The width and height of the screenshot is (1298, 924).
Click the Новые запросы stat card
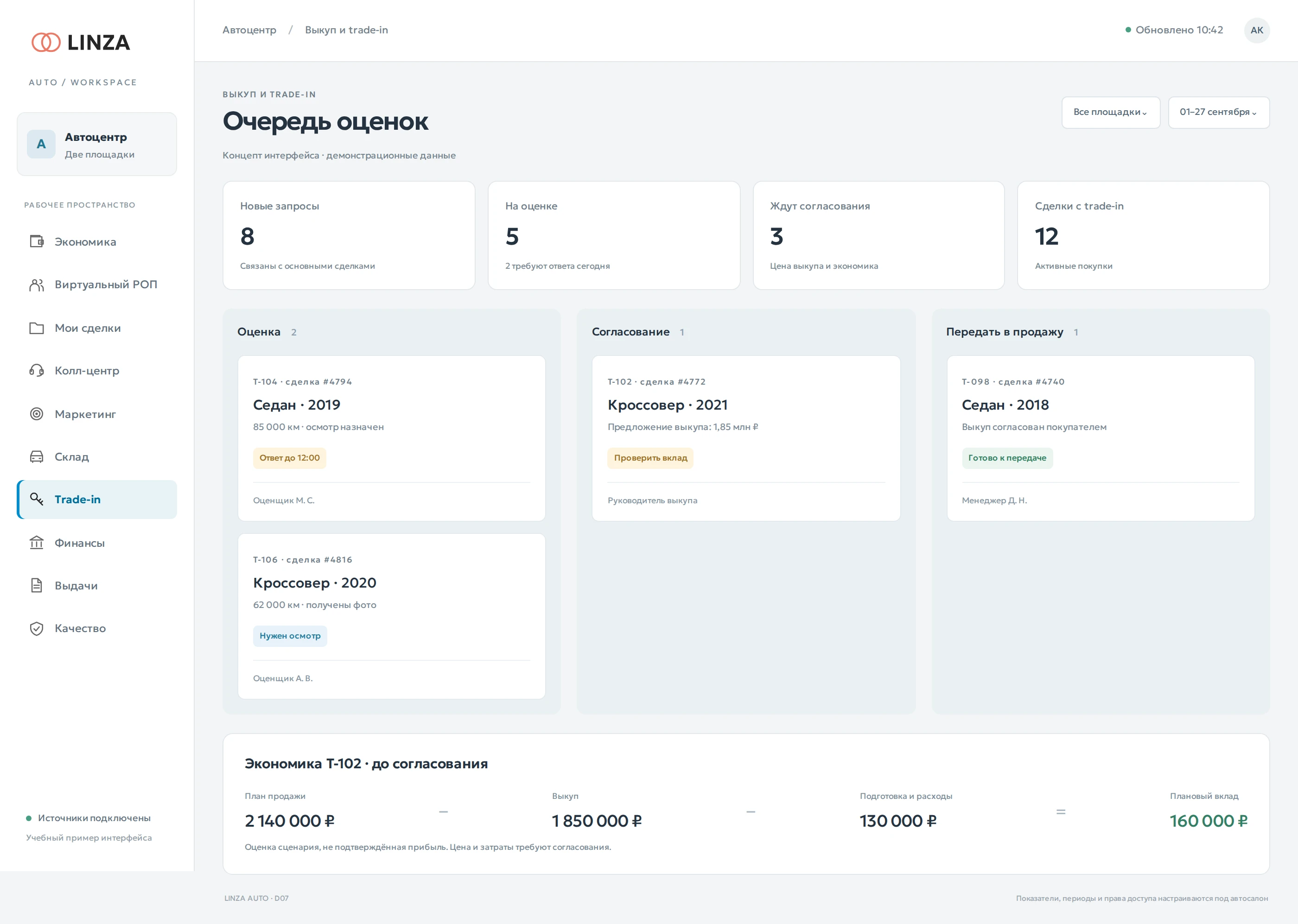coord(349,235)
